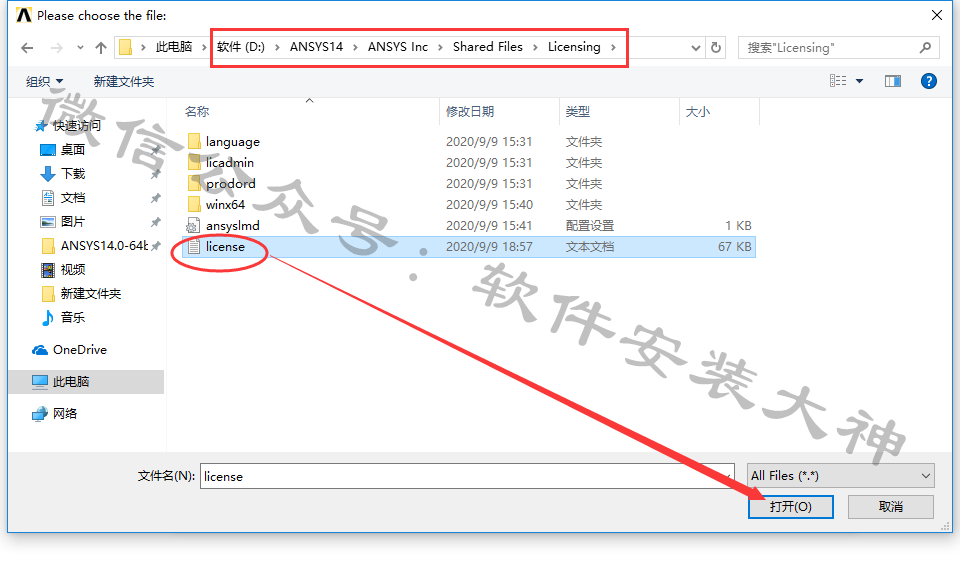This screenshot has width=960, height=571.
Task: Toggle the preview pane icon
Action: [893, 81]
